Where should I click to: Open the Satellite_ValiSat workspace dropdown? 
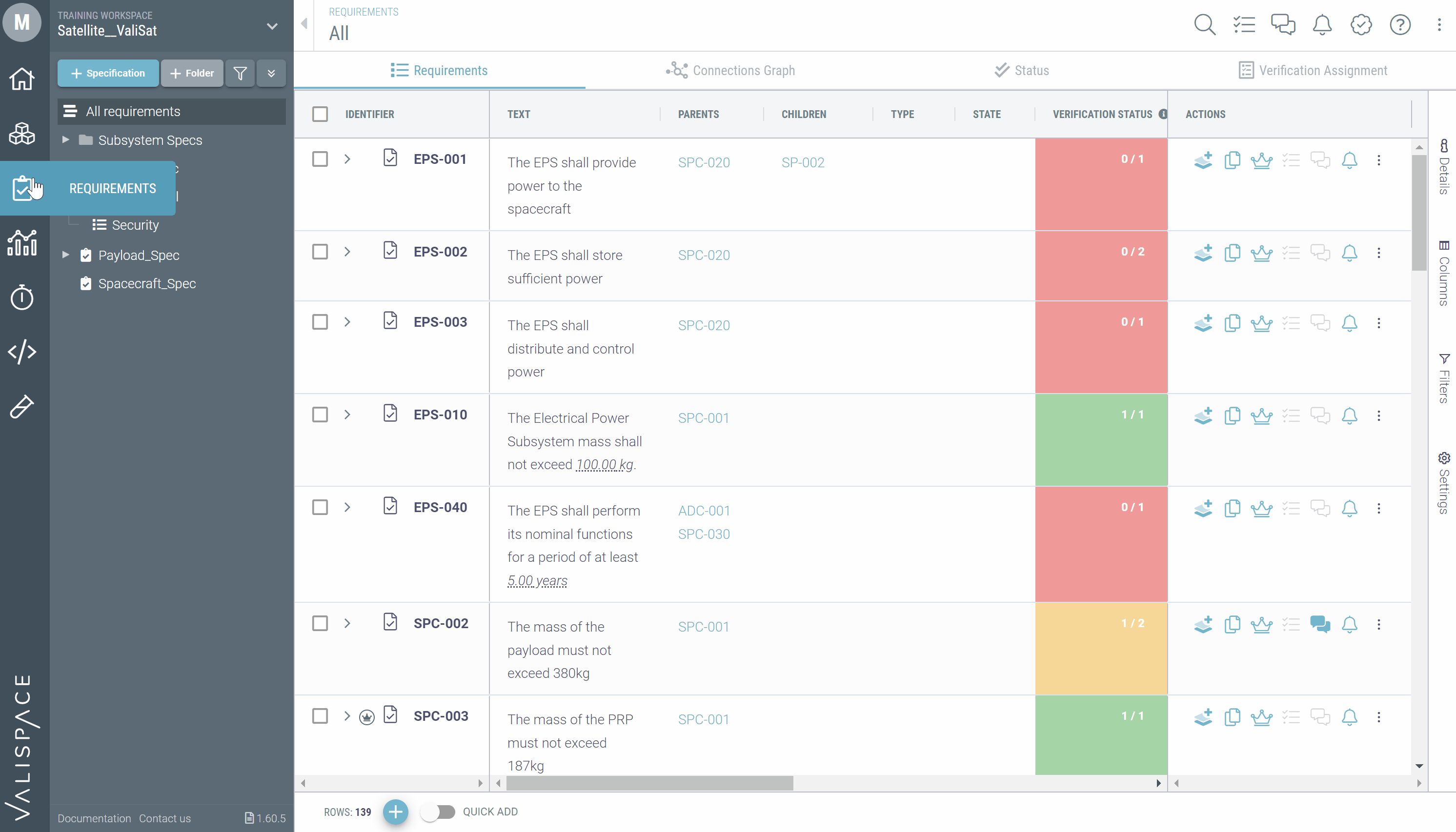point(272,26)
